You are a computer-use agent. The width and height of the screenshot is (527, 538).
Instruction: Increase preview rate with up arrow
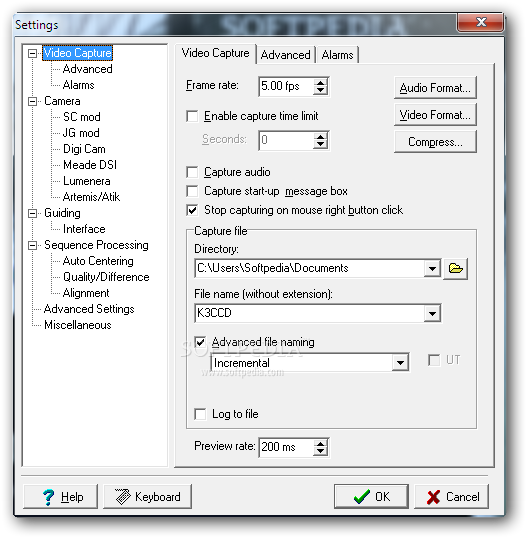320,444
